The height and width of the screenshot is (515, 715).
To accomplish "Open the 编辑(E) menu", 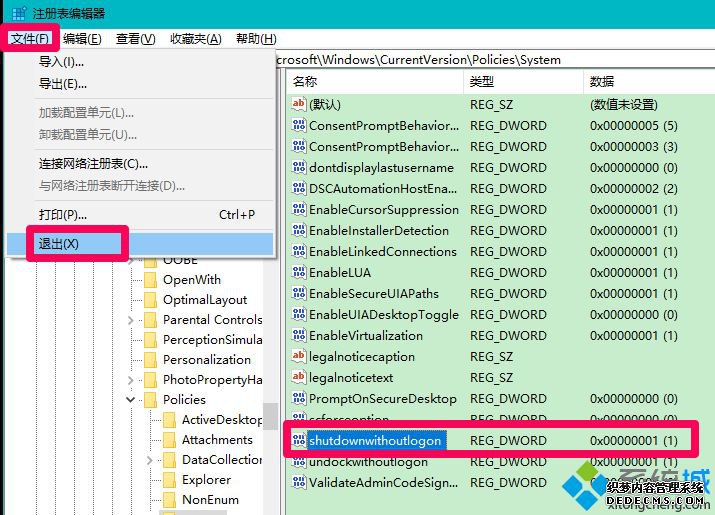I will pos(82,39).
